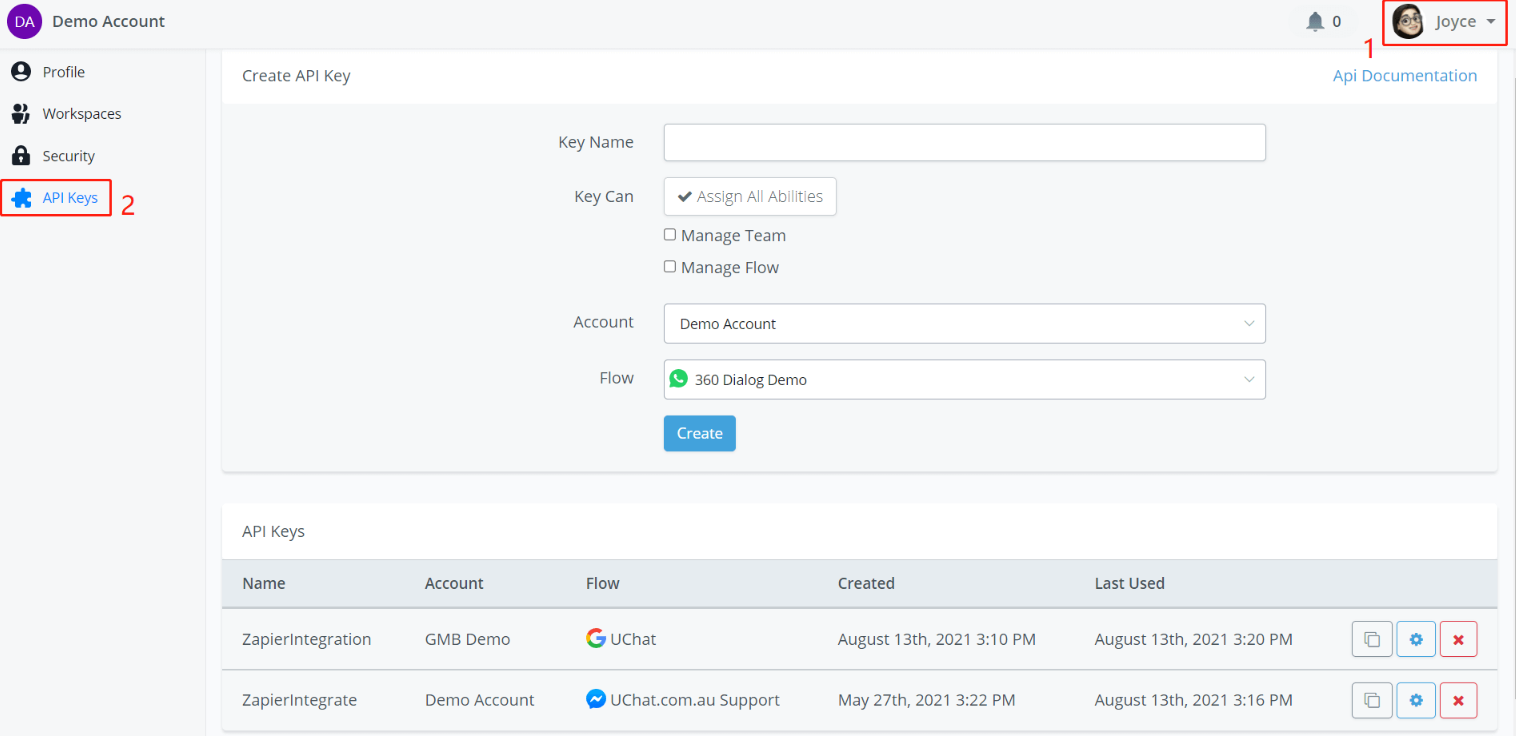1516x736 pixels.
Task: Open the Api Documentation link
Action: (1404, 76)
